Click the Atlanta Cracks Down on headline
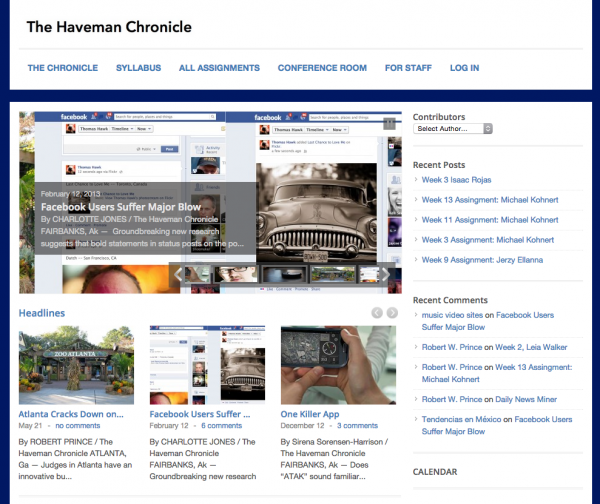 click(73, 413)
